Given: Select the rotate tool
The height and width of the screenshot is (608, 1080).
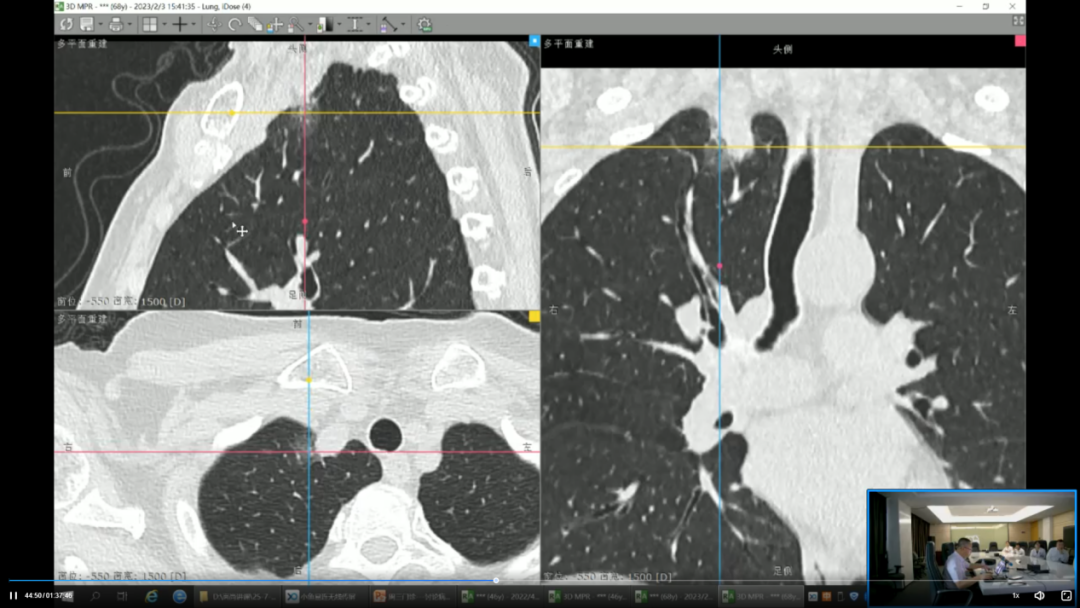Looking at the screenshot, I should click(234, 24).
